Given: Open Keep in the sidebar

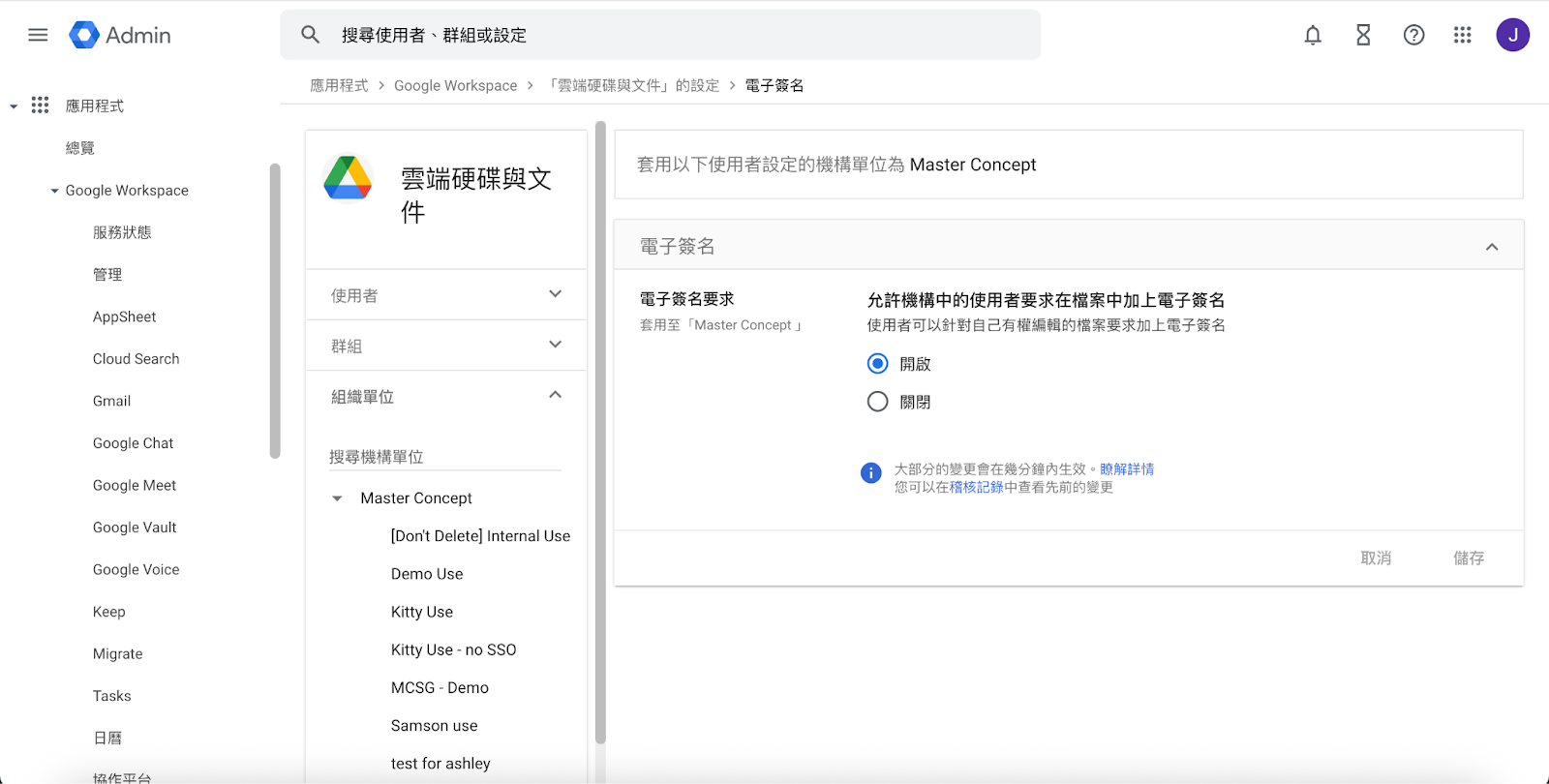Looking at the screenshot, I should click(x=109, y=612).
